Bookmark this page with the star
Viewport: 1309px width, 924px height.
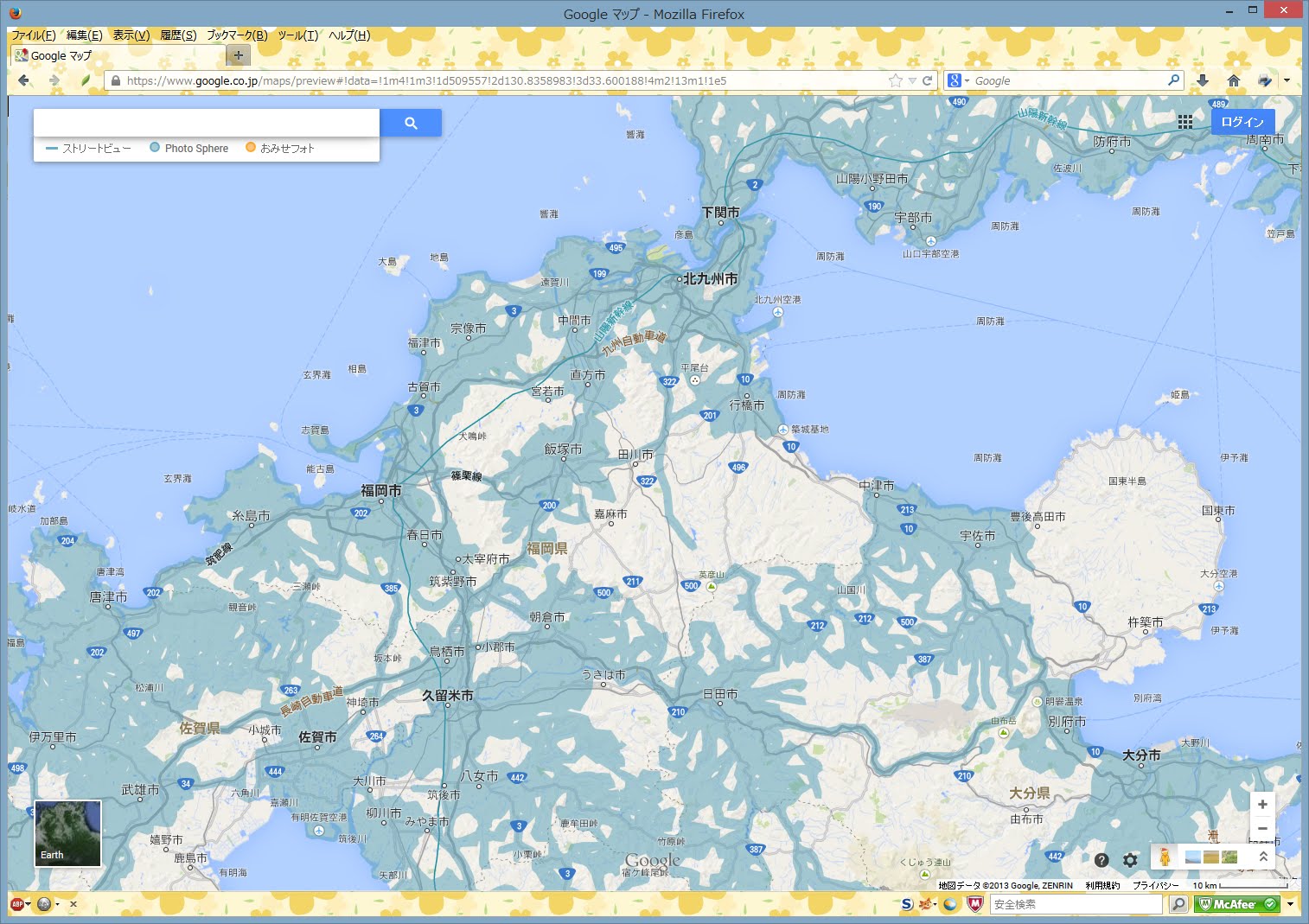pos(896,80)
